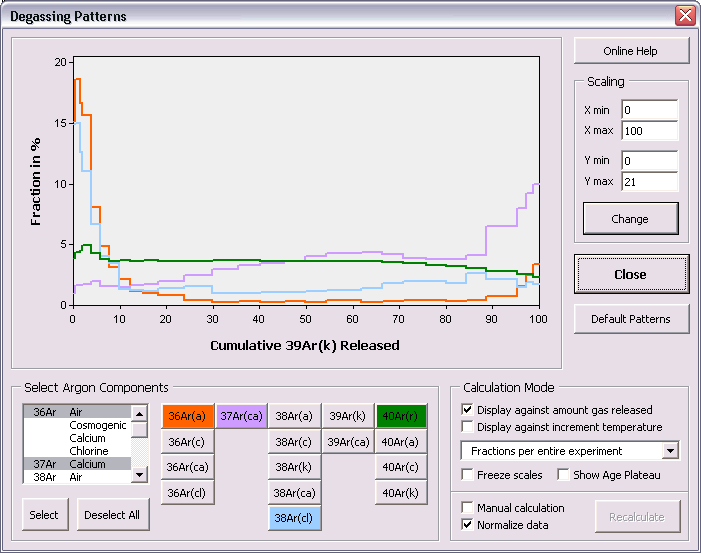Image resolution: width=701 pixels, height=553 pixels.
Task: Uncheck Display against amount gas released
Action: click(468, 410)
